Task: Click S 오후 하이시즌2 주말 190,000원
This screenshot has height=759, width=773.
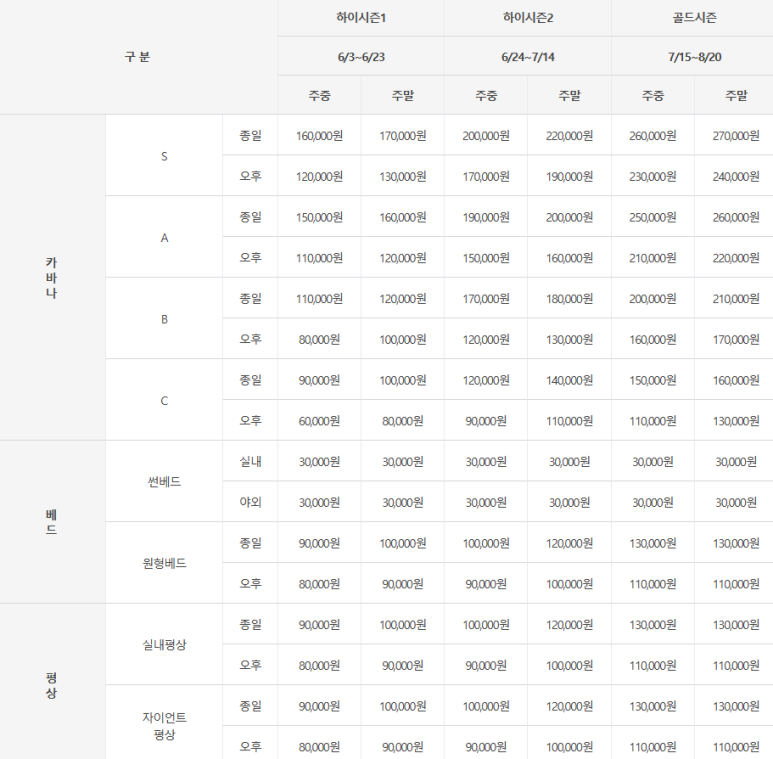Action: pos(569,176)
